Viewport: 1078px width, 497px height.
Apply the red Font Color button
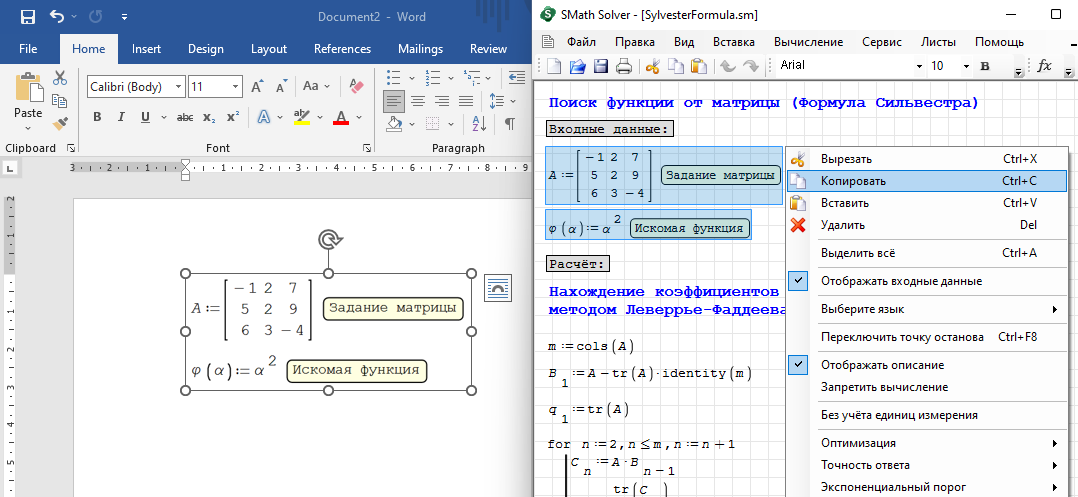pyautogui.click(x=342, y=118)
